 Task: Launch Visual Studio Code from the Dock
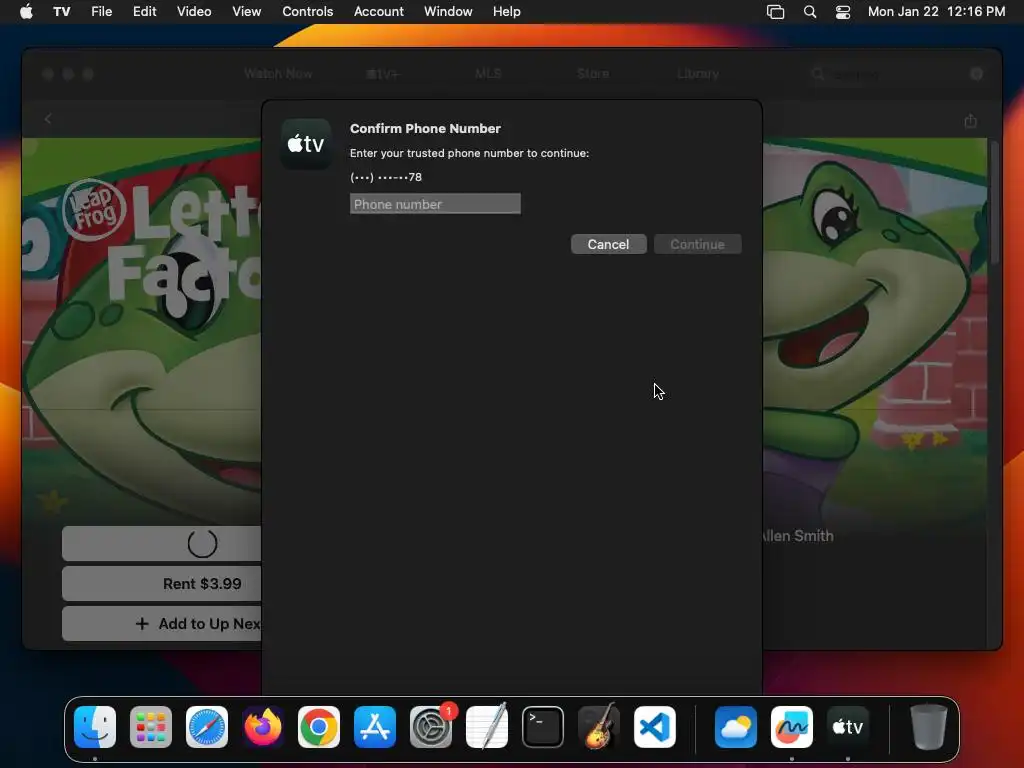pos(655,727)
